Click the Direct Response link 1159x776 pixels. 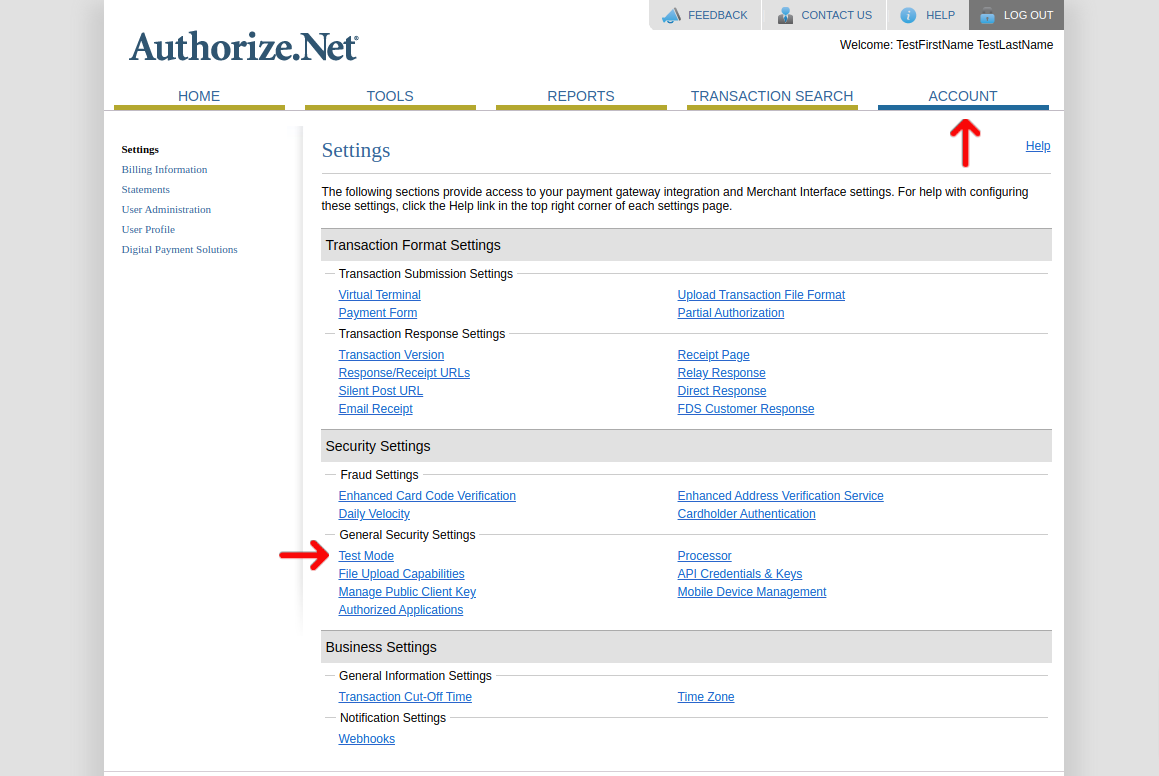coord(721,391)
